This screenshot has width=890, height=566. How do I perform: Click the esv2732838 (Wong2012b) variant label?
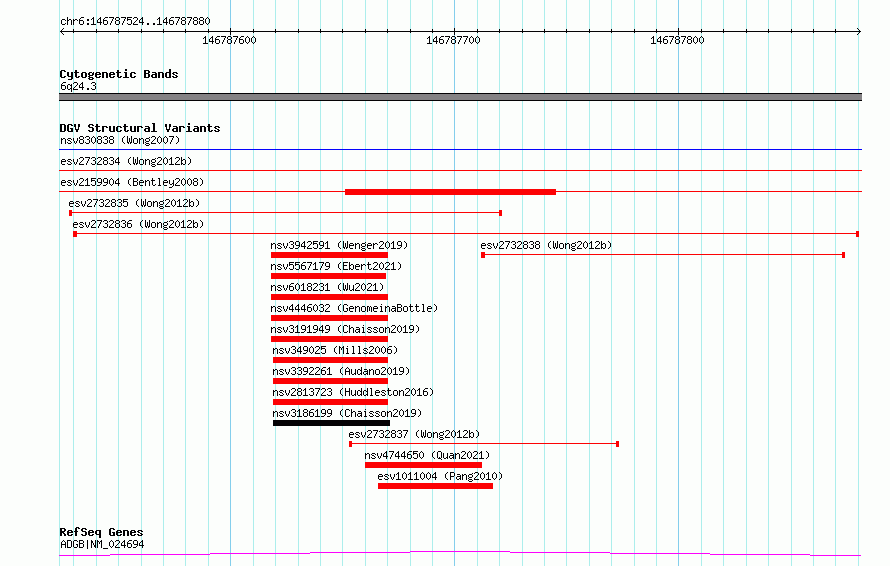pyautogui.click(x=546, y=245)
